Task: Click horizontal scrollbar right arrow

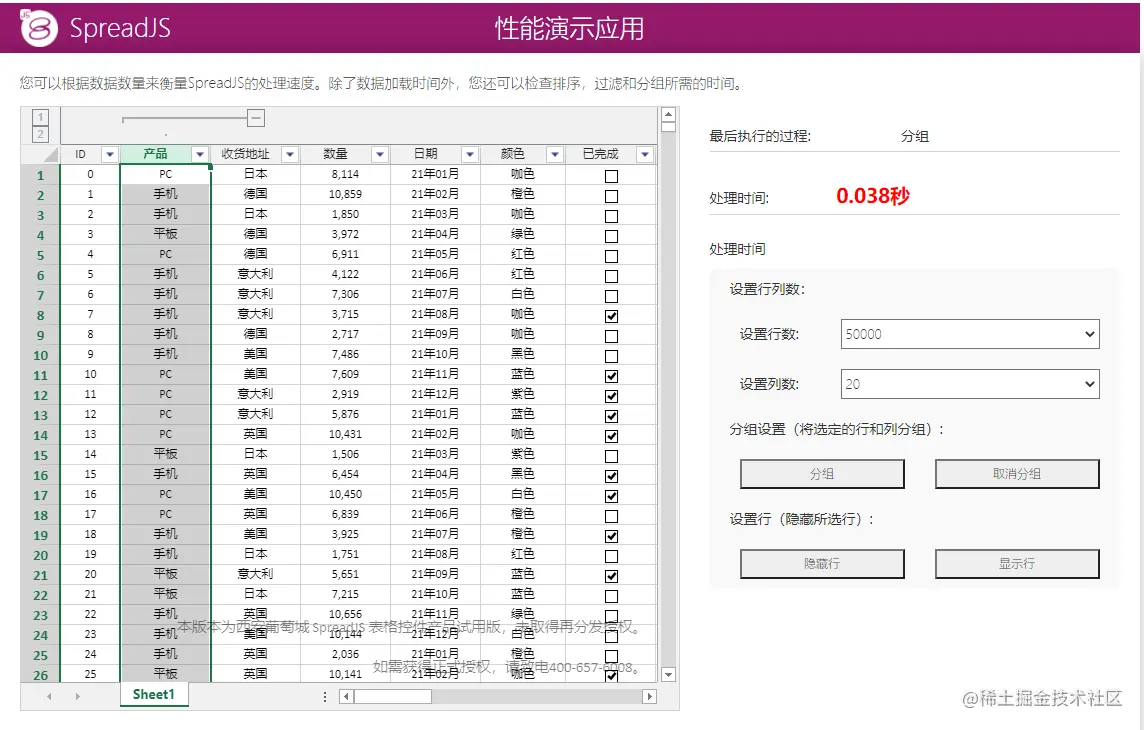Action: click(x=649, y=696)
